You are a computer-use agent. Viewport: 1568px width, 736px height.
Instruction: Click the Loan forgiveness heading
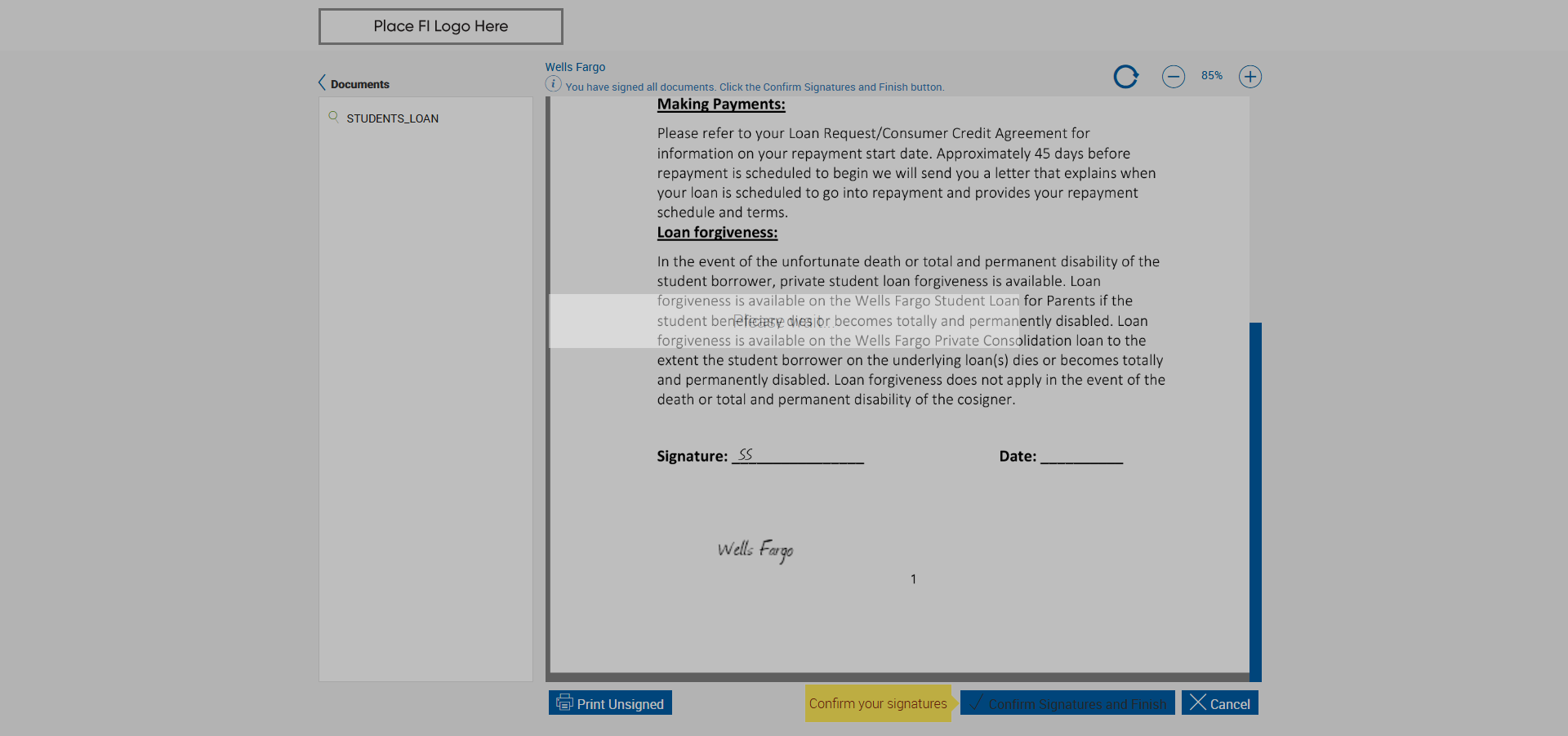pos(717,233)
